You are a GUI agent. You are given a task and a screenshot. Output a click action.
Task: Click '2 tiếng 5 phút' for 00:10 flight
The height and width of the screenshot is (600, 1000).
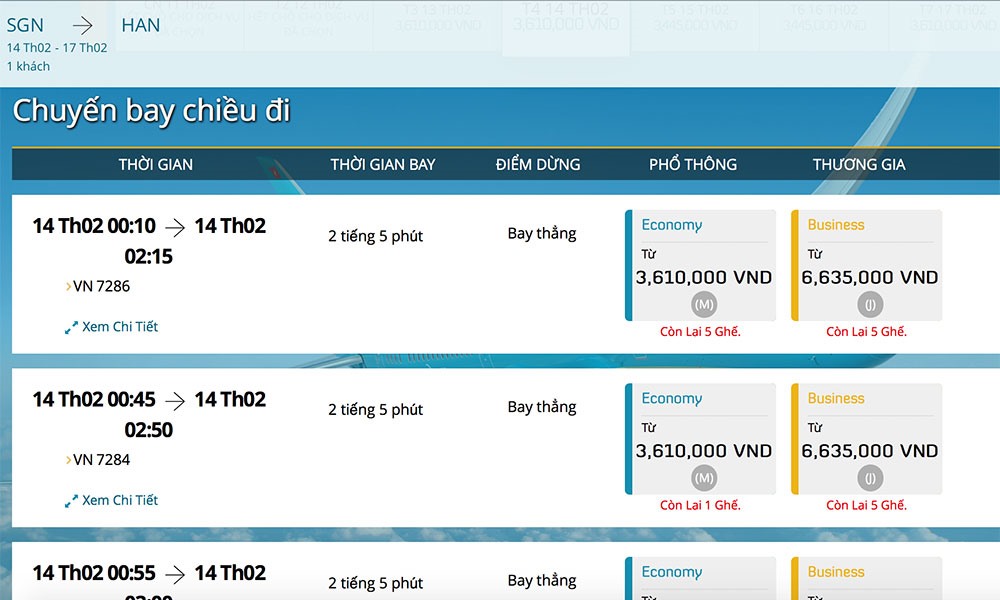click(x=376, y=236)
